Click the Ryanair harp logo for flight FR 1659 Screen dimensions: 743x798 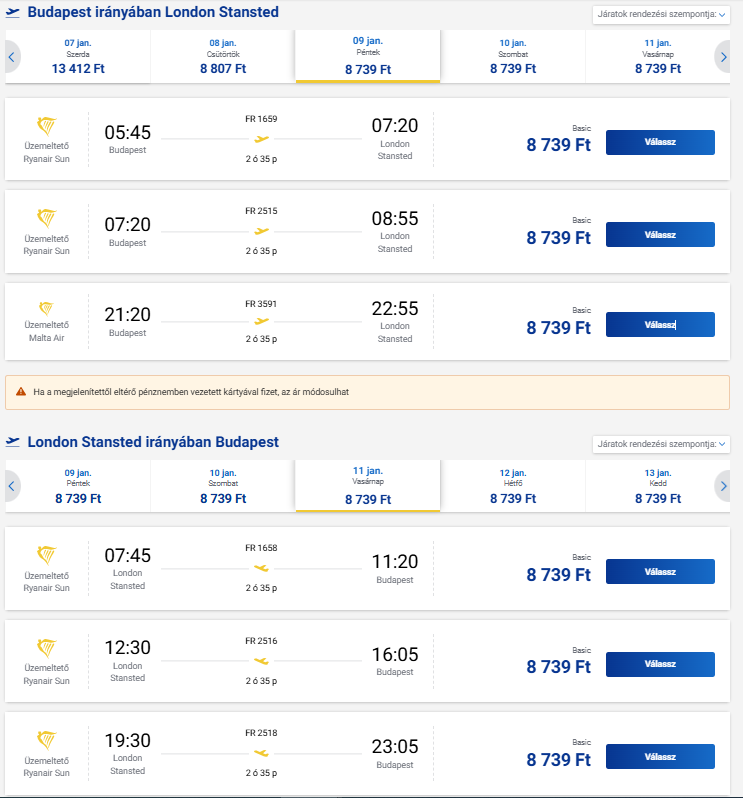click(x=46, y=127)
